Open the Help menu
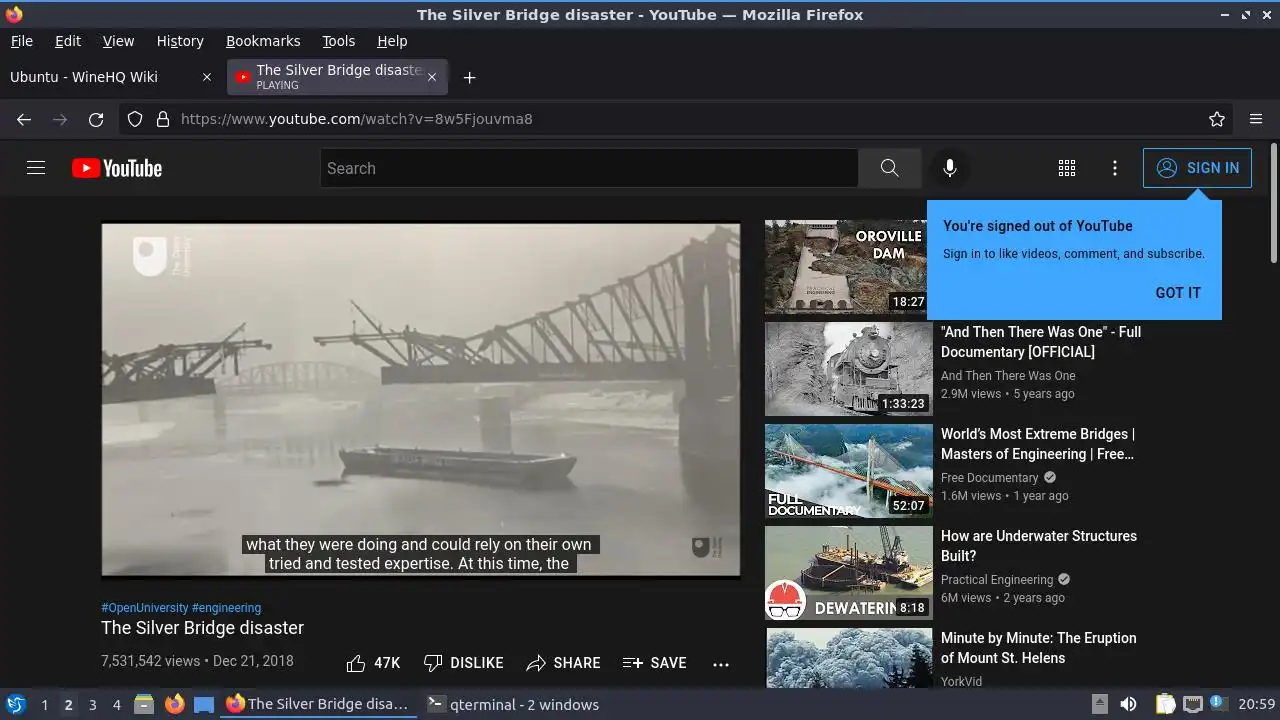Viewport: 1280px width, 720px height. [x=392, y=41]
